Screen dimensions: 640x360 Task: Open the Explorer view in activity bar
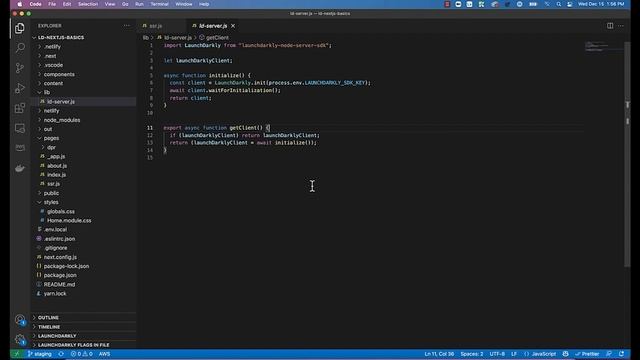20,28
